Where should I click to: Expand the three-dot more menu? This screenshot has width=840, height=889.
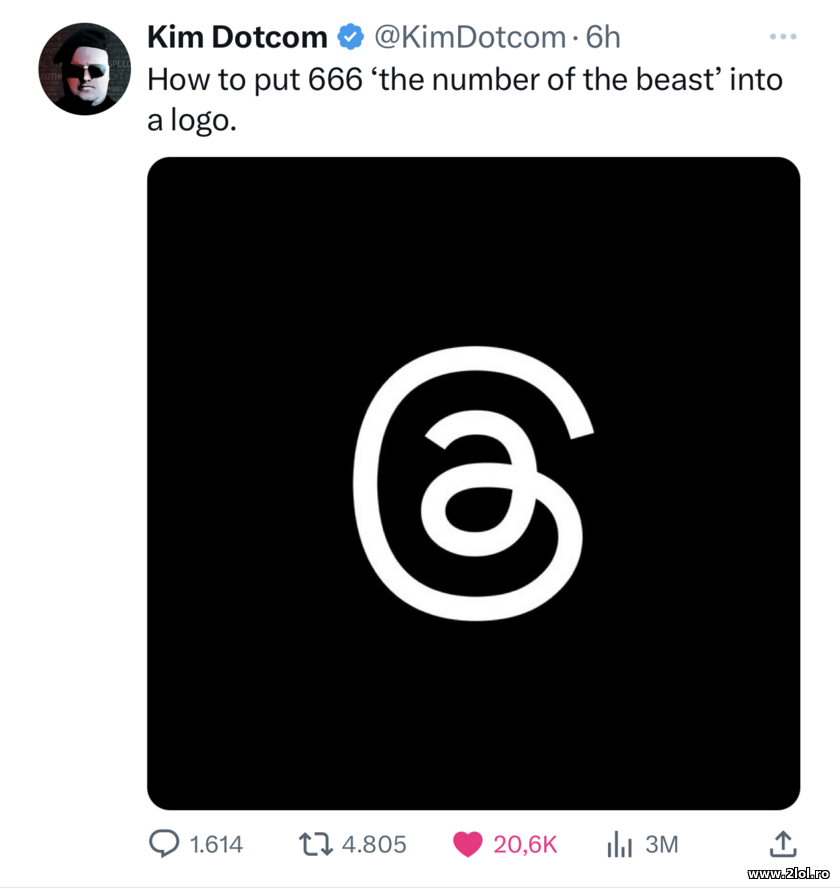[783, 34]
